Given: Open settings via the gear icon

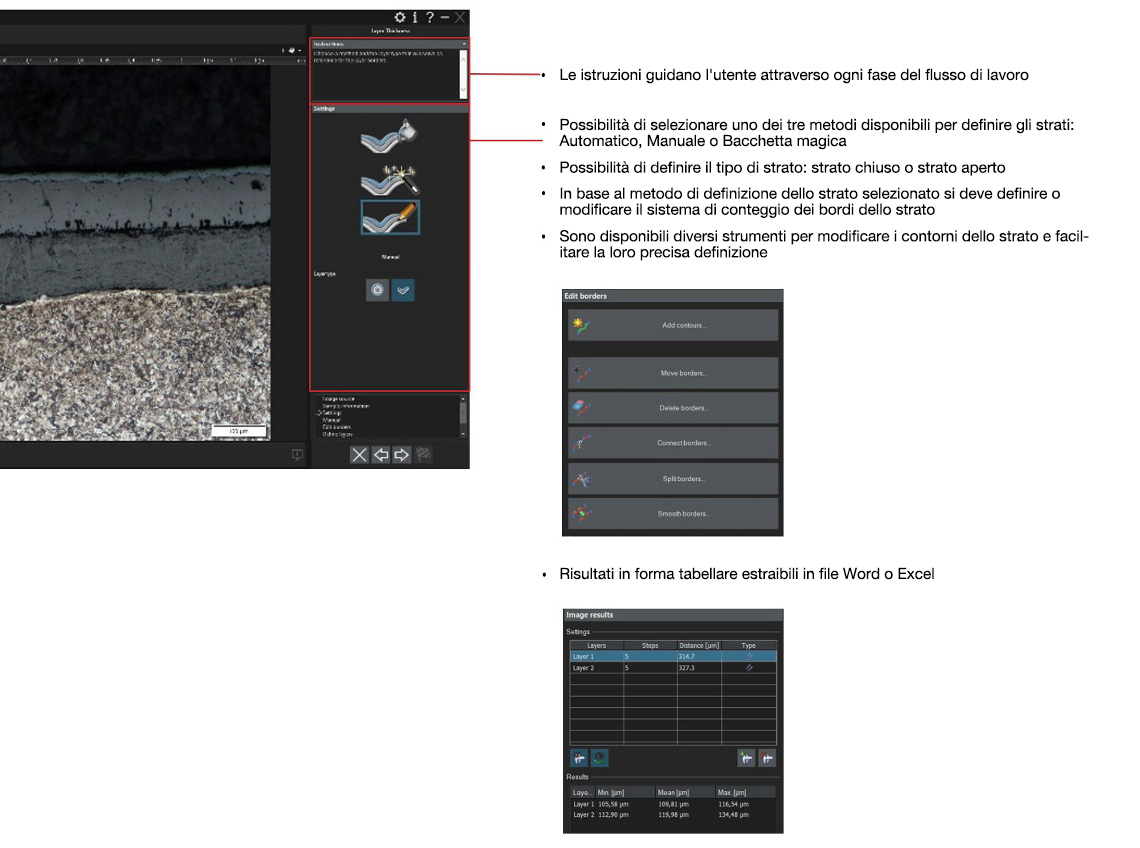Looking at the screenshot, I should tap(400, 17).
